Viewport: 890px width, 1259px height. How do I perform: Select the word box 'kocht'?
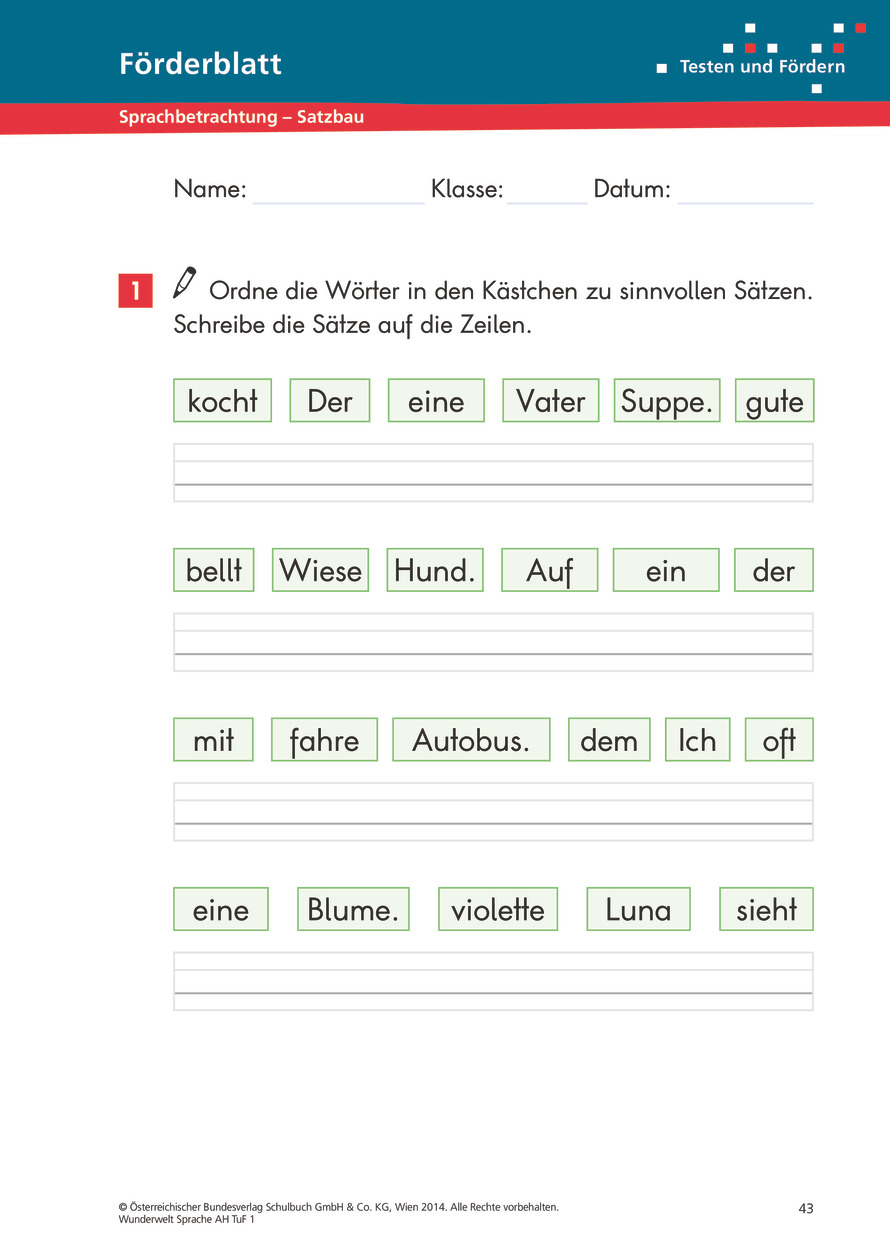pos(222,401)
